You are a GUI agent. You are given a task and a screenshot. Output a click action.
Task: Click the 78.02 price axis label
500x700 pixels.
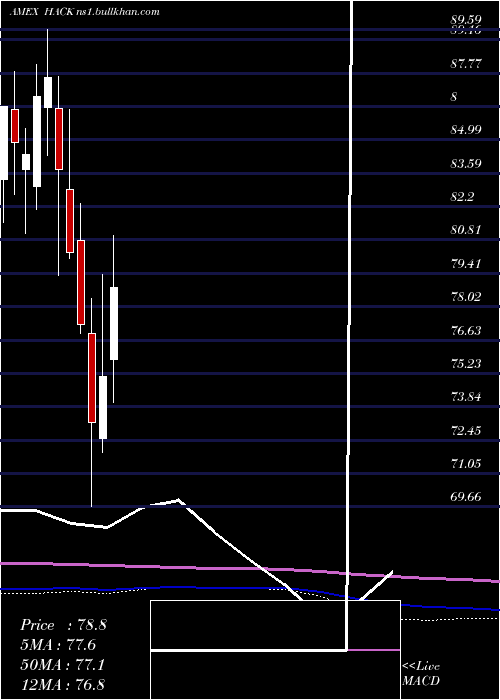pyautogui.click(x=465, y=296)
